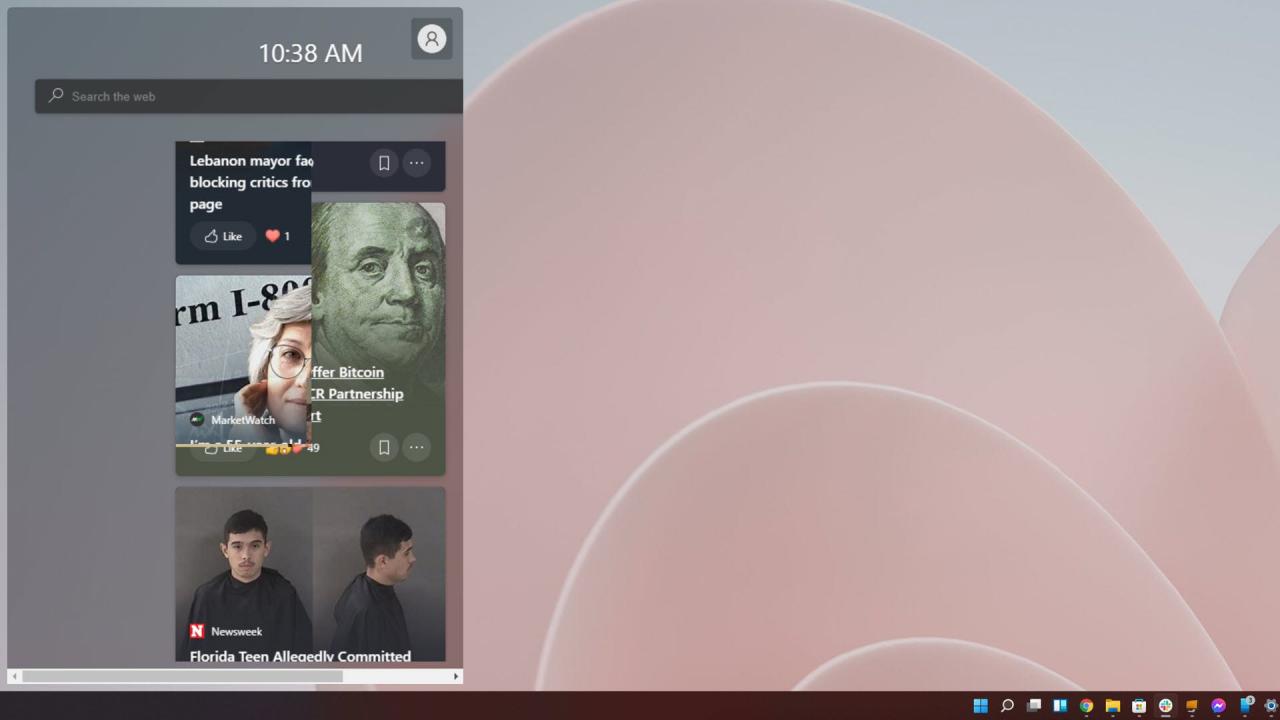This screenshot has width=1280, height=720.
Task: Click the MarketWatch publisher logo
Action: click(x=197, y=420)
